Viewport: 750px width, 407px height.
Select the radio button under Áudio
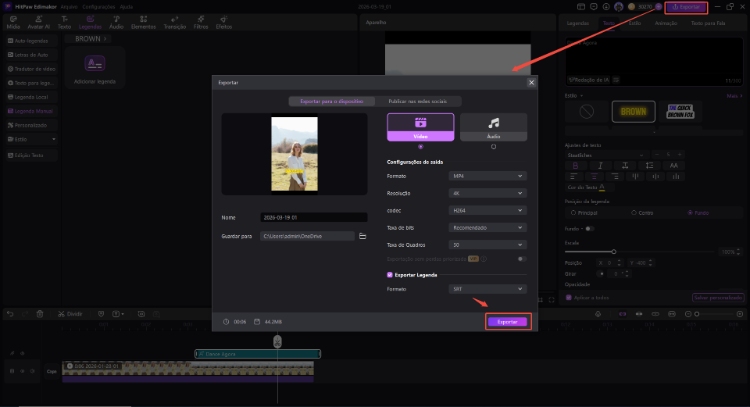(493, 146)
